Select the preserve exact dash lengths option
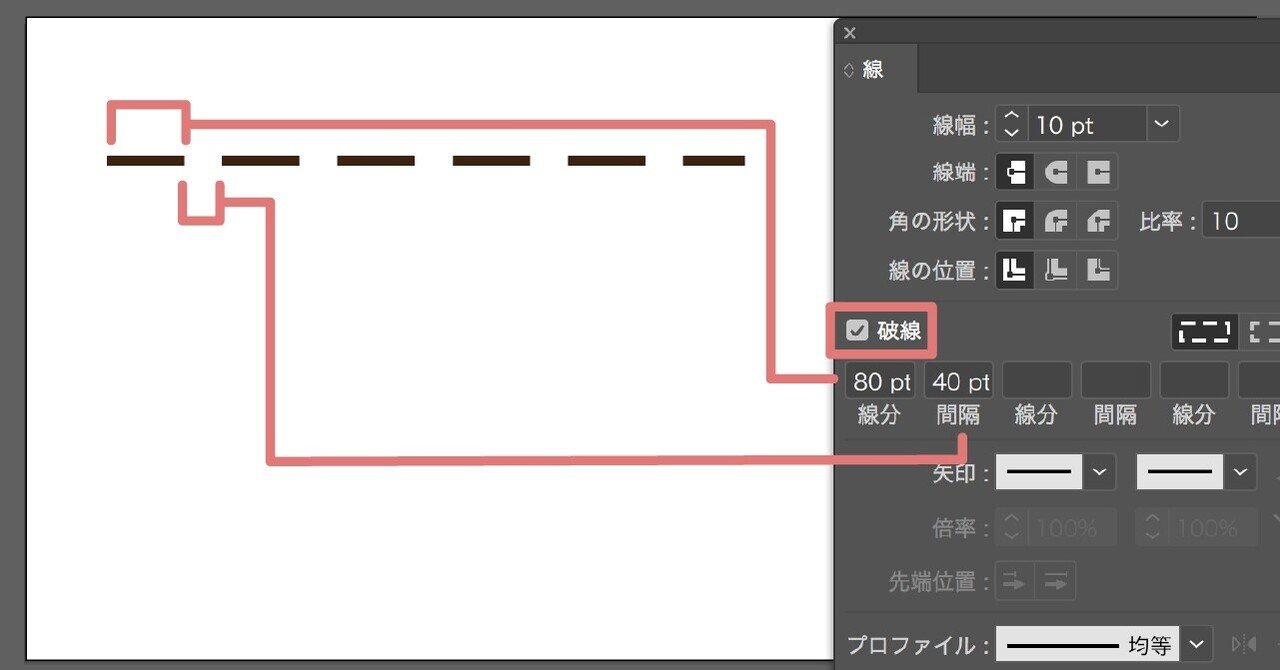 pos(1204,331)
